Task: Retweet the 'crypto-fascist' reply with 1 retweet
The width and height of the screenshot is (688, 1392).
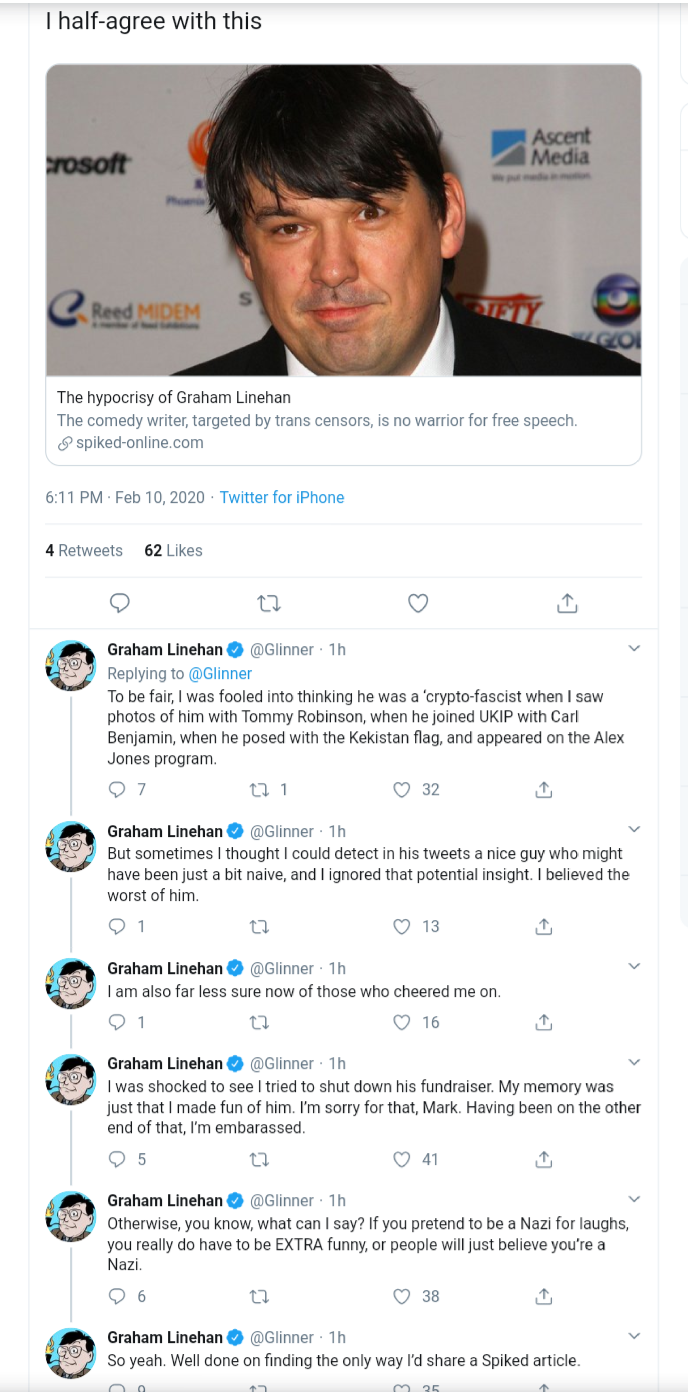Action: (259, 790)
